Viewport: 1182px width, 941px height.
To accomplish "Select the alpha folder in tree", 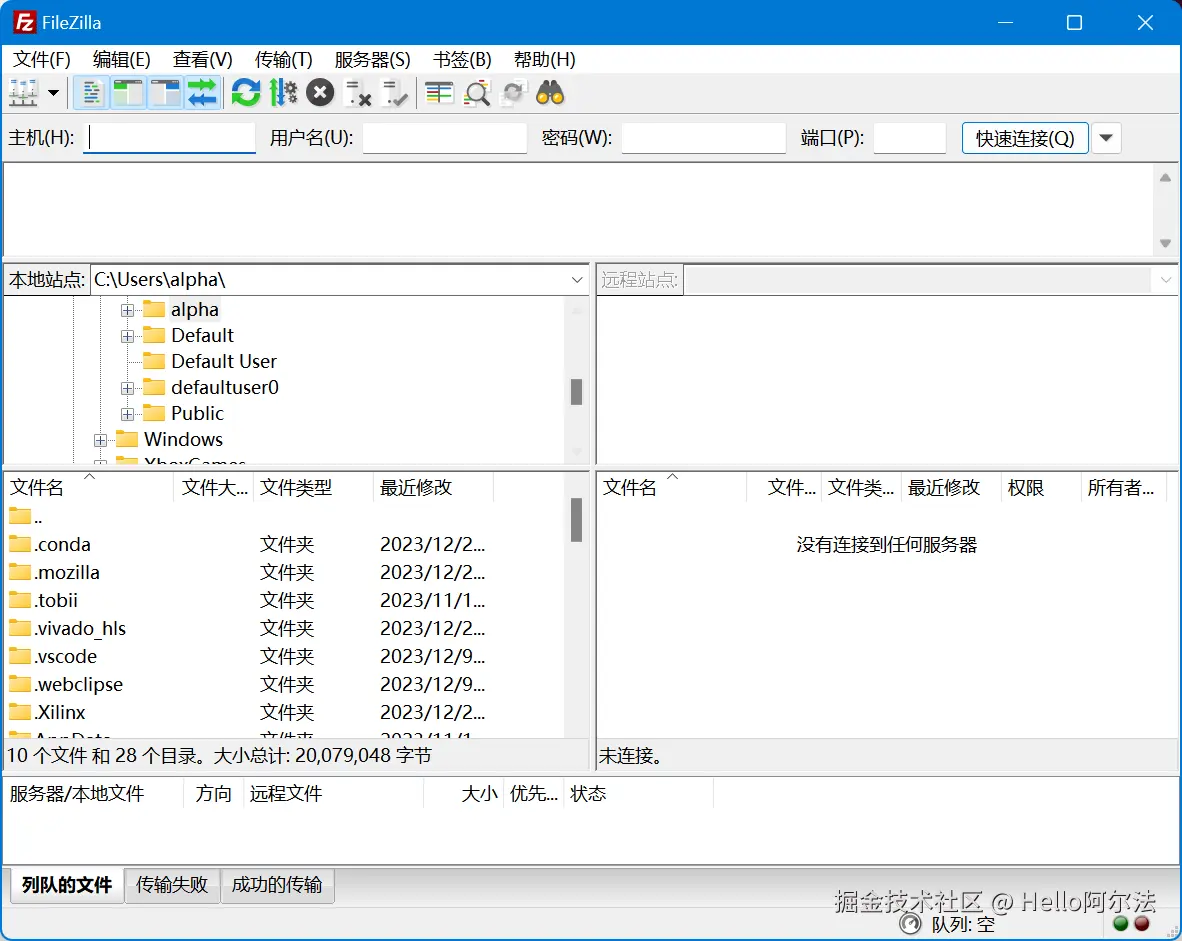I will 194,309.
